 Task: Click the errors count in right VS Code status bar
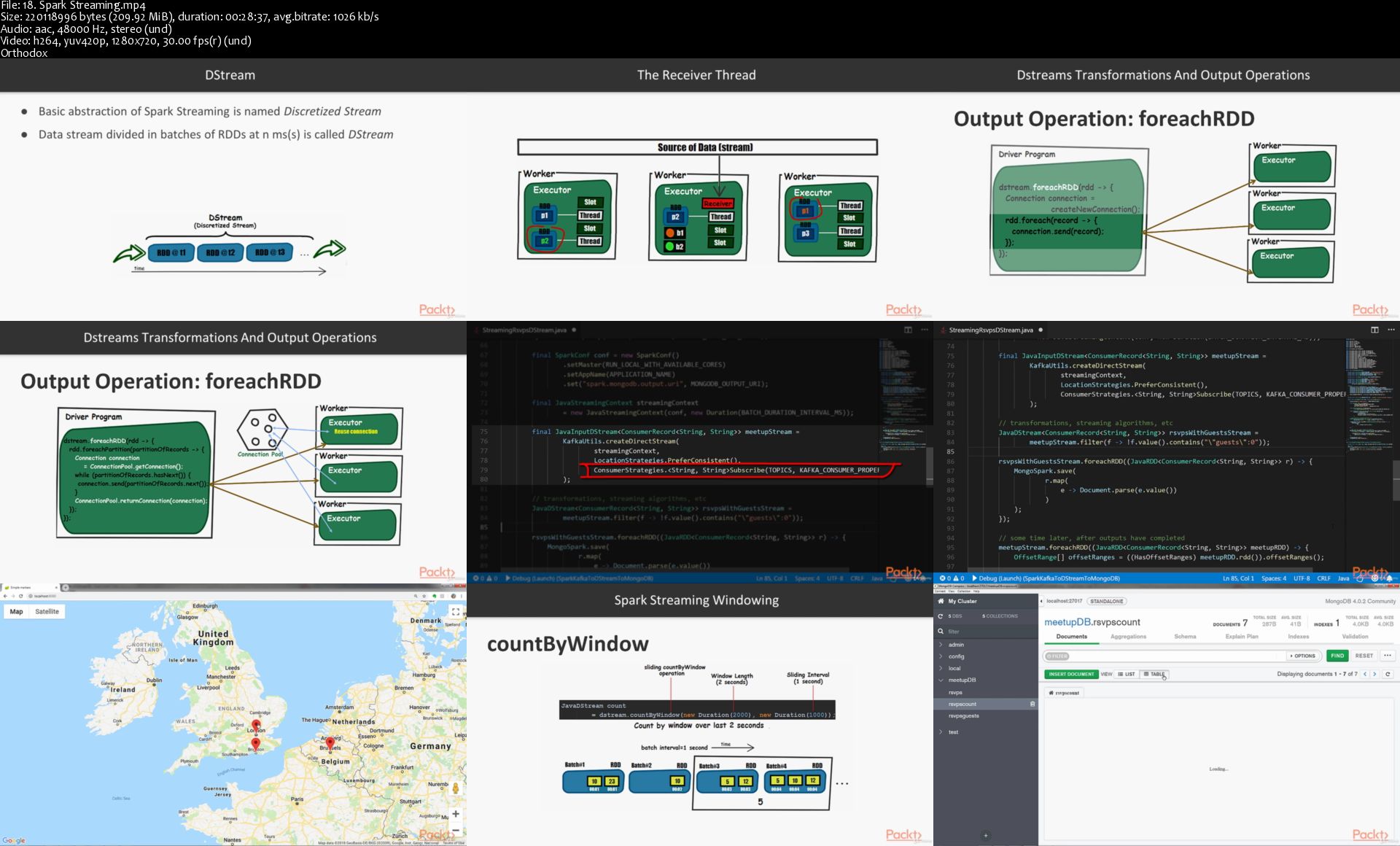coord(946,578)
